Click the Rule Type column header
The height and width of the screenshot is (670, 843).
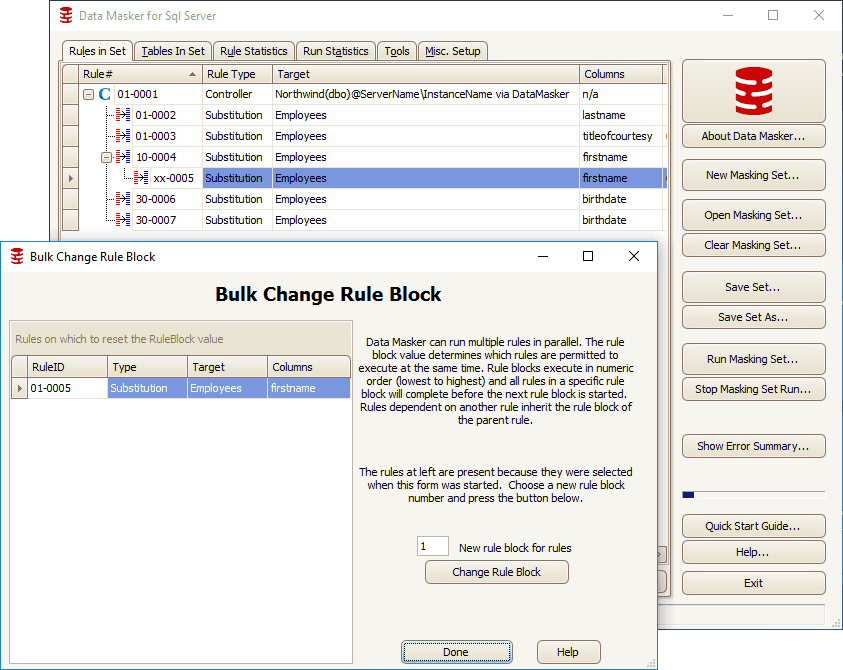click(x=237, y=74)
